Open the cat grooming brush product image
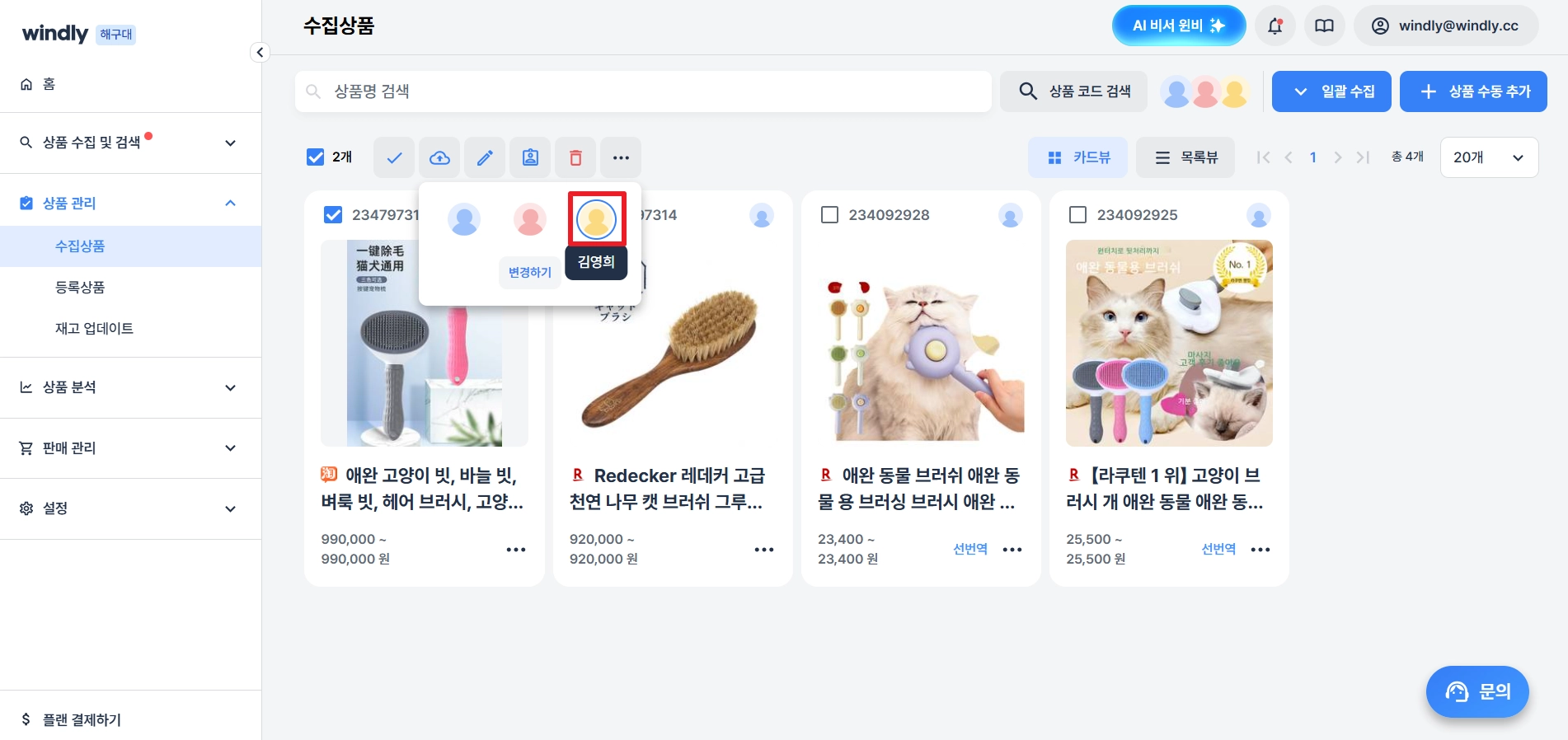 pos(921,344)
